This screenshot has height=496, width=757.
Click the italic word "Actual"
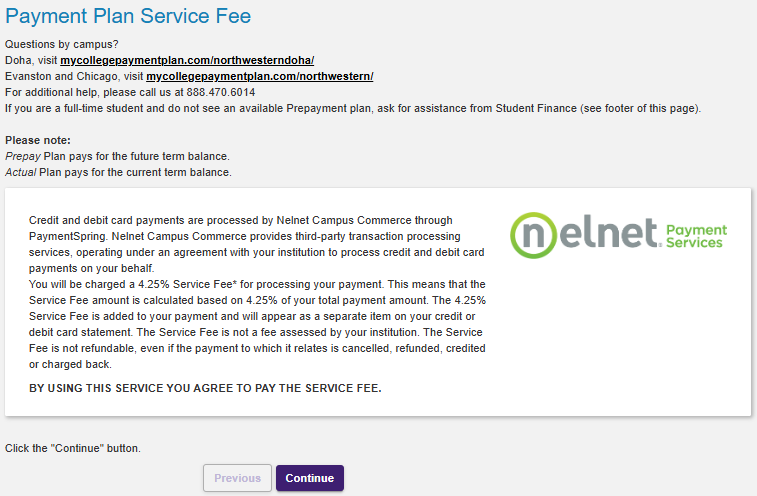point(20,172)
